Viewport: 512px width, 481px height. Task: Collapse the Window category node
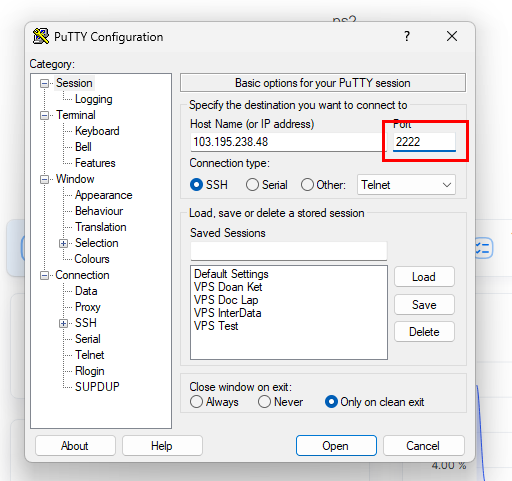(x=44, y=179)
